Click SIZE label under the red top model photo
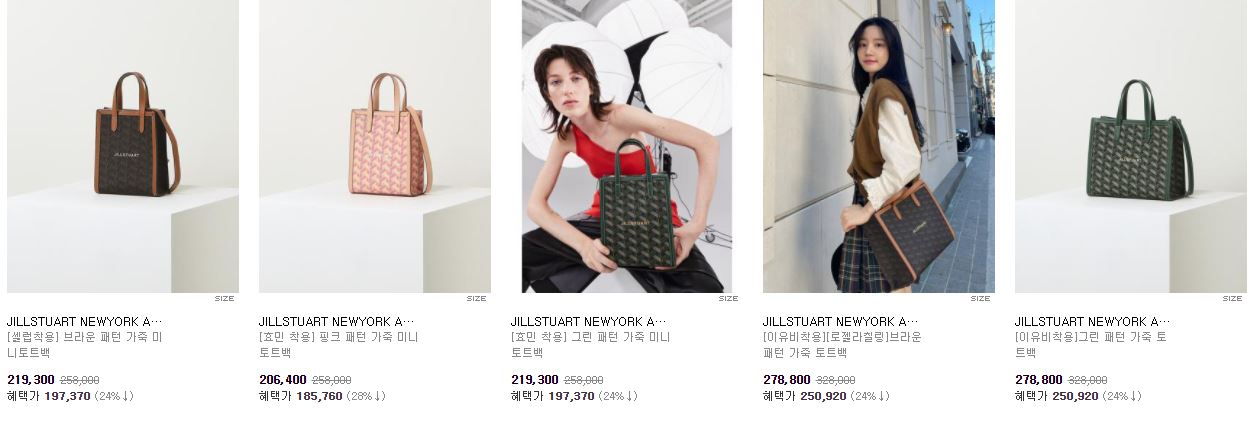The width and height of the screenshot is (1254, 422). click(728, 298)
